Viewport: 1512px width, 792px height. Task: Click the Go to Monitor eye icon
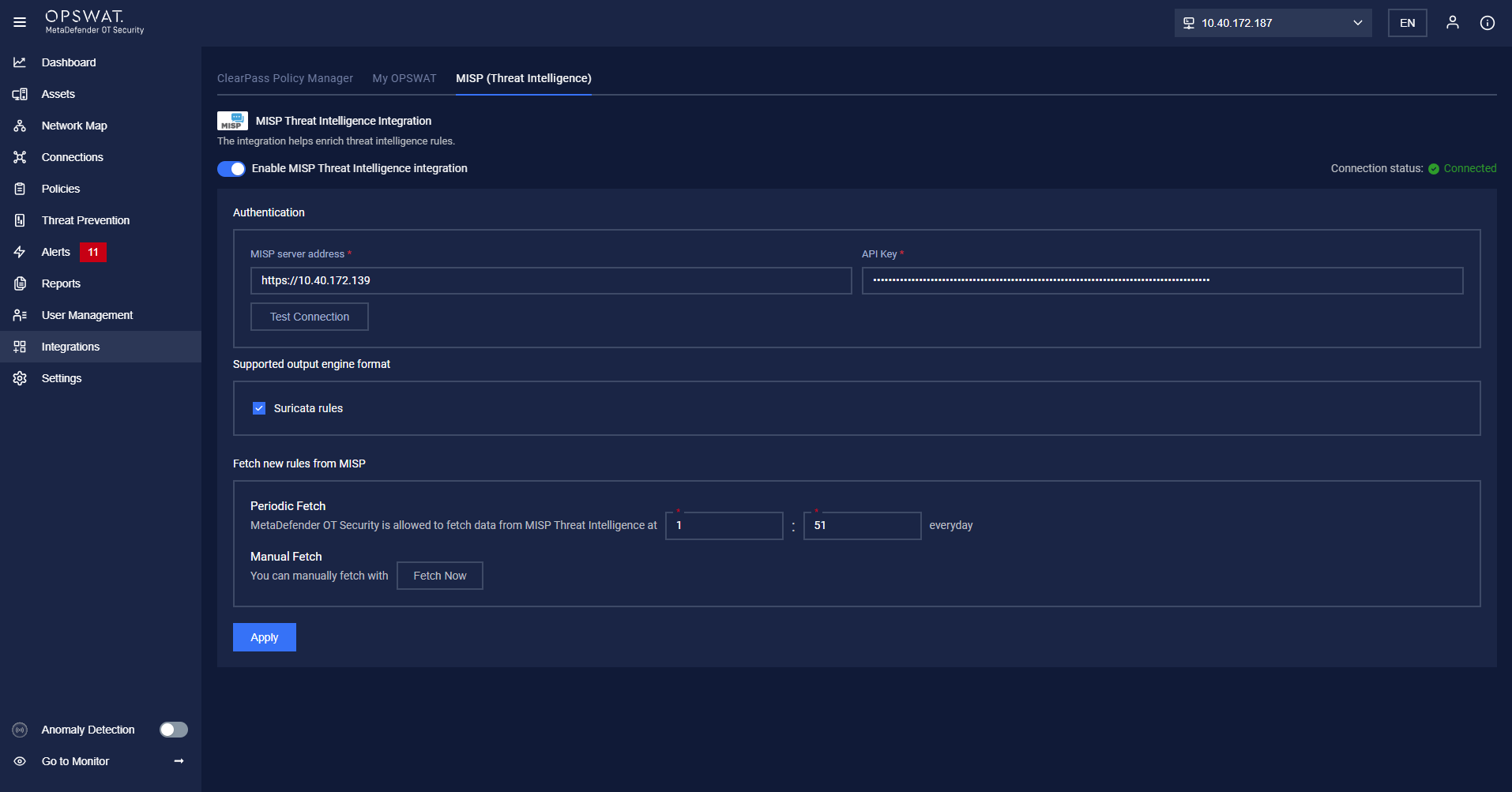click(20, 761)
